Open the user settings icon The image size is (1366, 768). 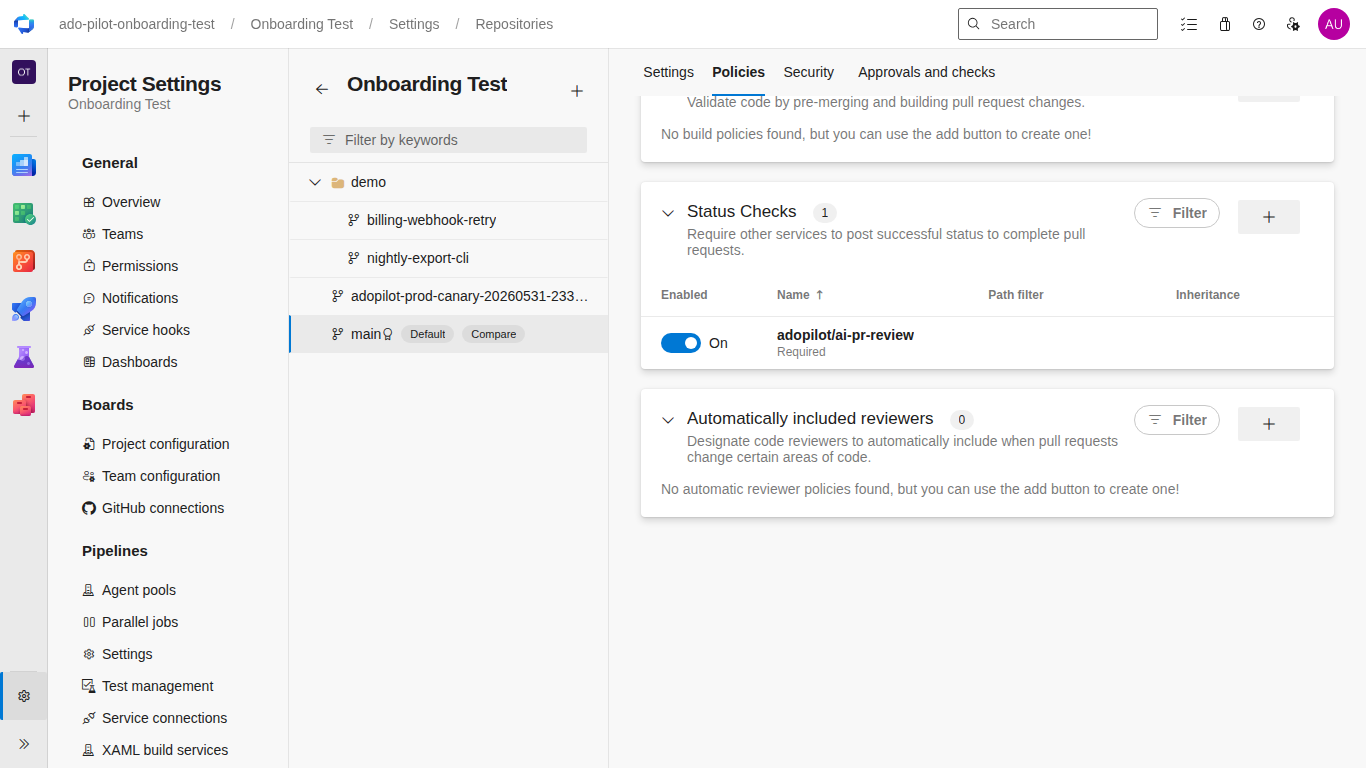(1293, 24)
